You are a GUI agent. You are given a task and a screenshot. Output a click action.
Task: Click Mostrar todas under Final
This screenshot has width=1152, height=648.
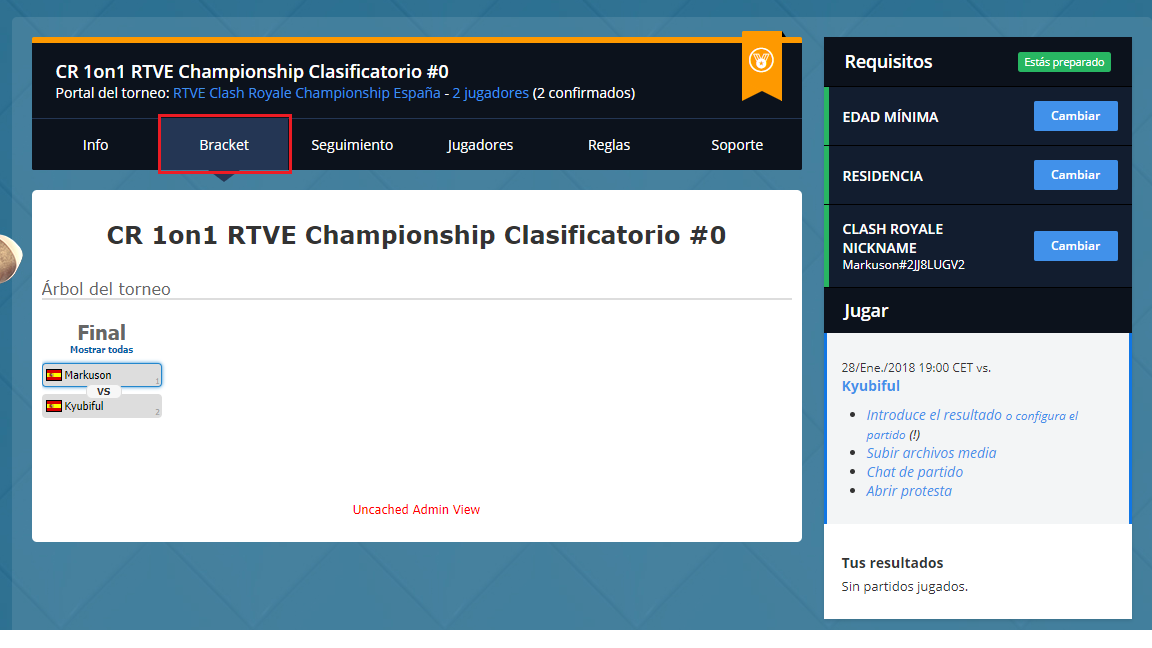(101, 350)
